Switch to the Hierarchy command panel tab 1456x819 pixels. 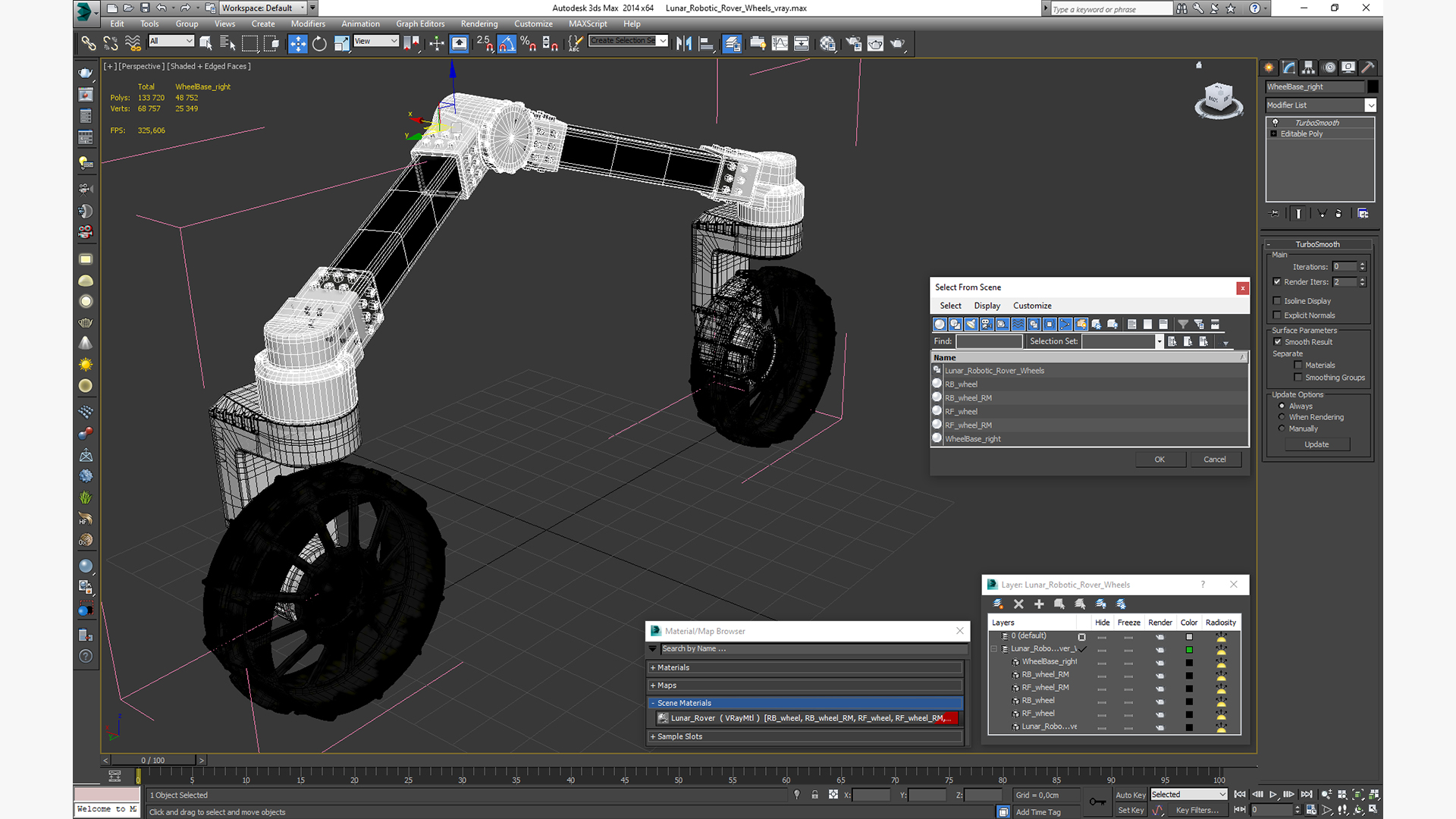click(x=1308, y=67)
